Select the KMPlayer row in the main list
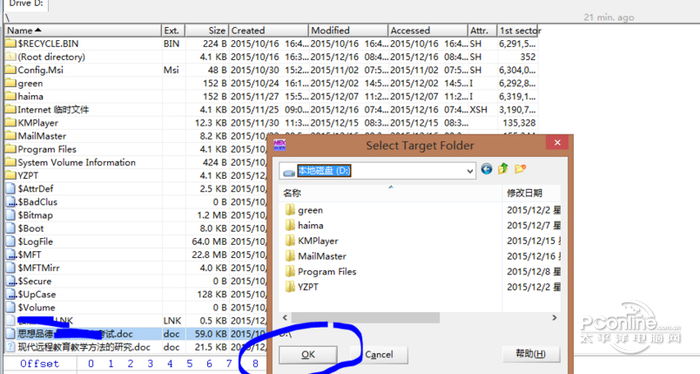Viewport: 700px width, 374px height. 271,123
